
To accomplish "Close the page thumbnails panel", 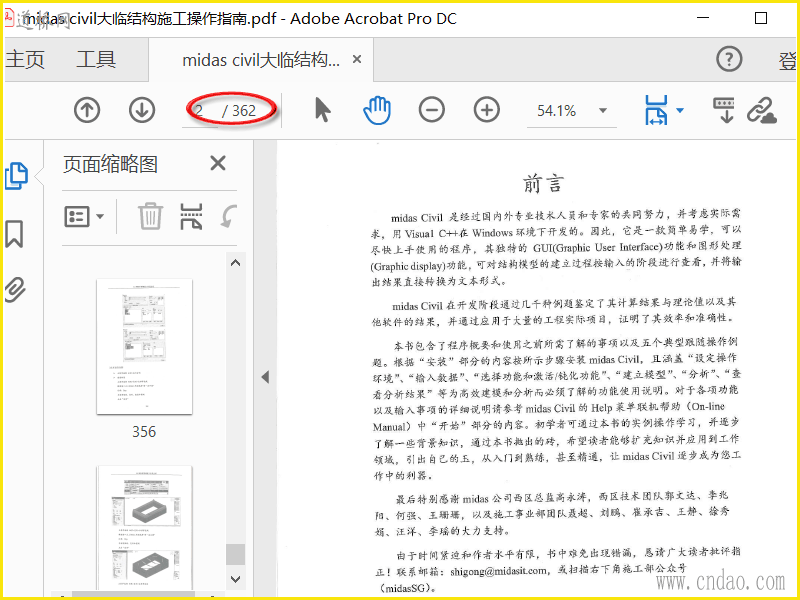I will (218, 163).
